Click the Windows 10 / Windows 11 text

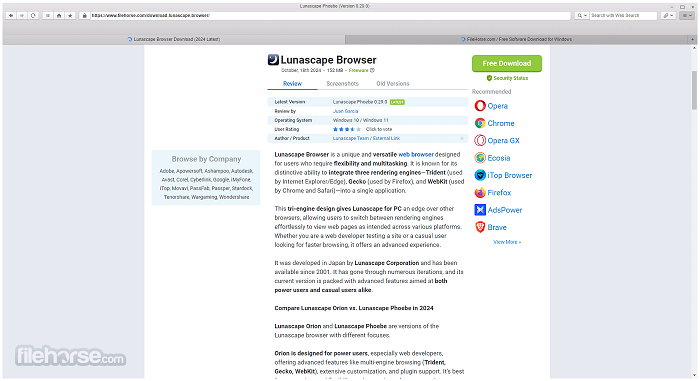pos(361,120)
